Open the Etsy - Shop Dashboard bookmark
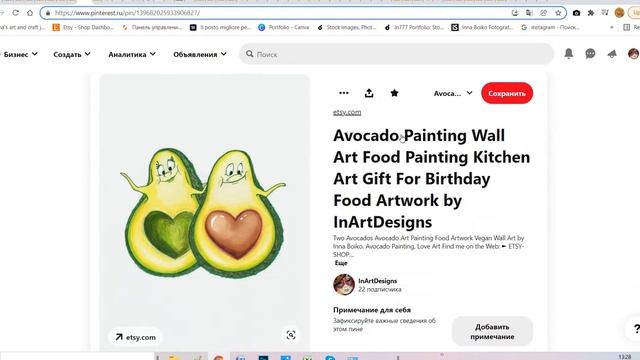640x360 pixels. point(84,27)
